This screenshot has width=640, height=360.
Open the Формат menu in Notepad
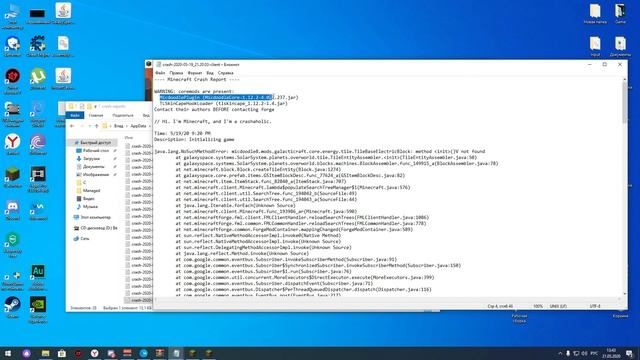[x=195, y=73]
